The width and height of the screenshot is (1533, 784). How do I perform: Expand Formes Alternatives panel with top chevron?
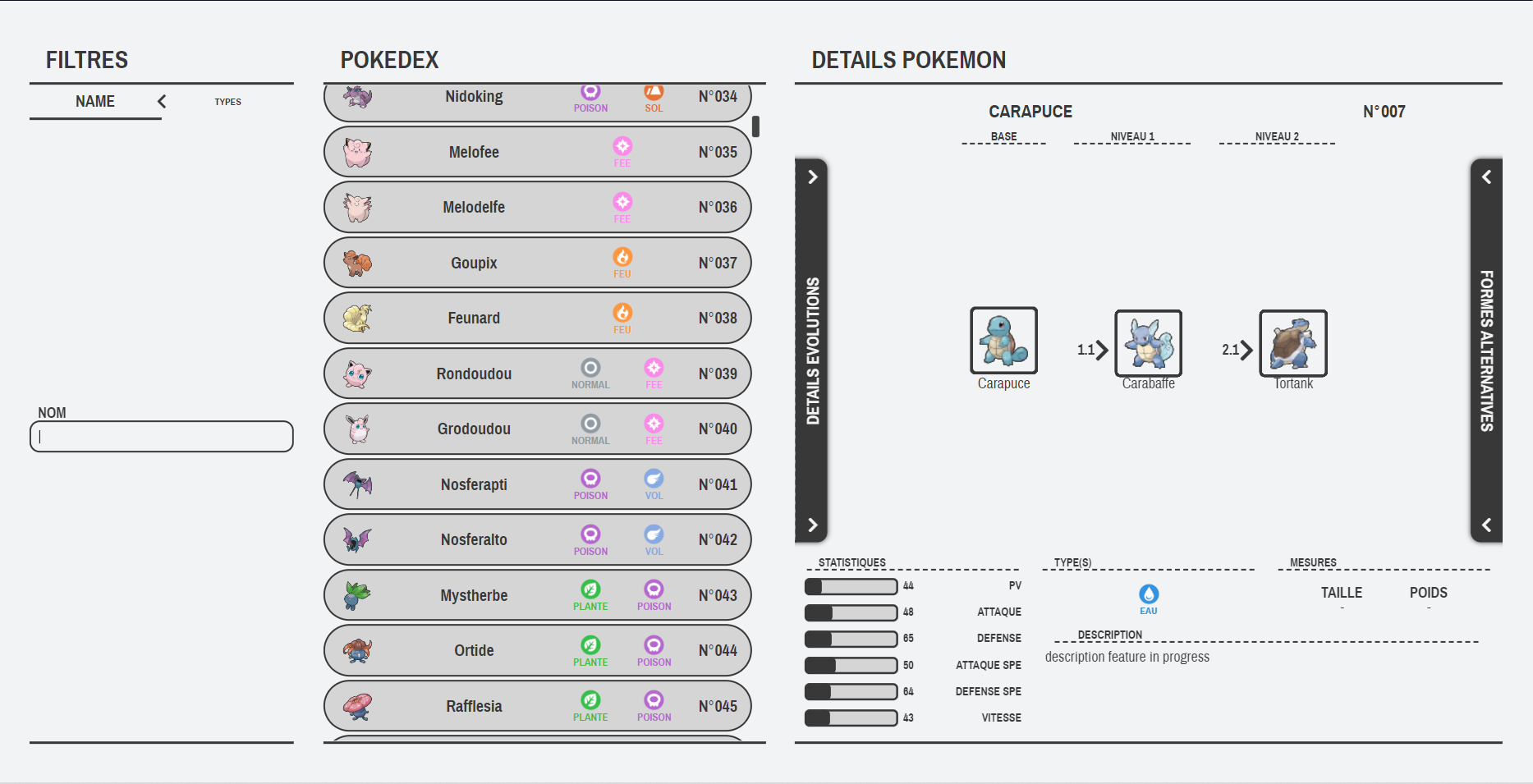1486,177
